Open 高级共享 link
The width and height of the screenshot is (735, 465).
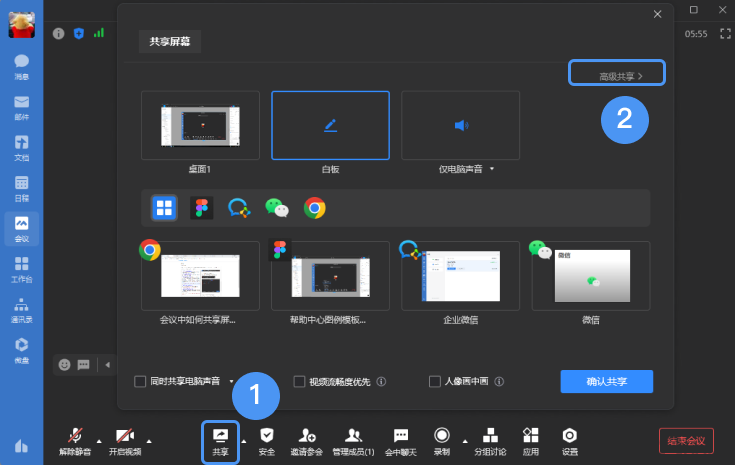click(x=617, y=73)
